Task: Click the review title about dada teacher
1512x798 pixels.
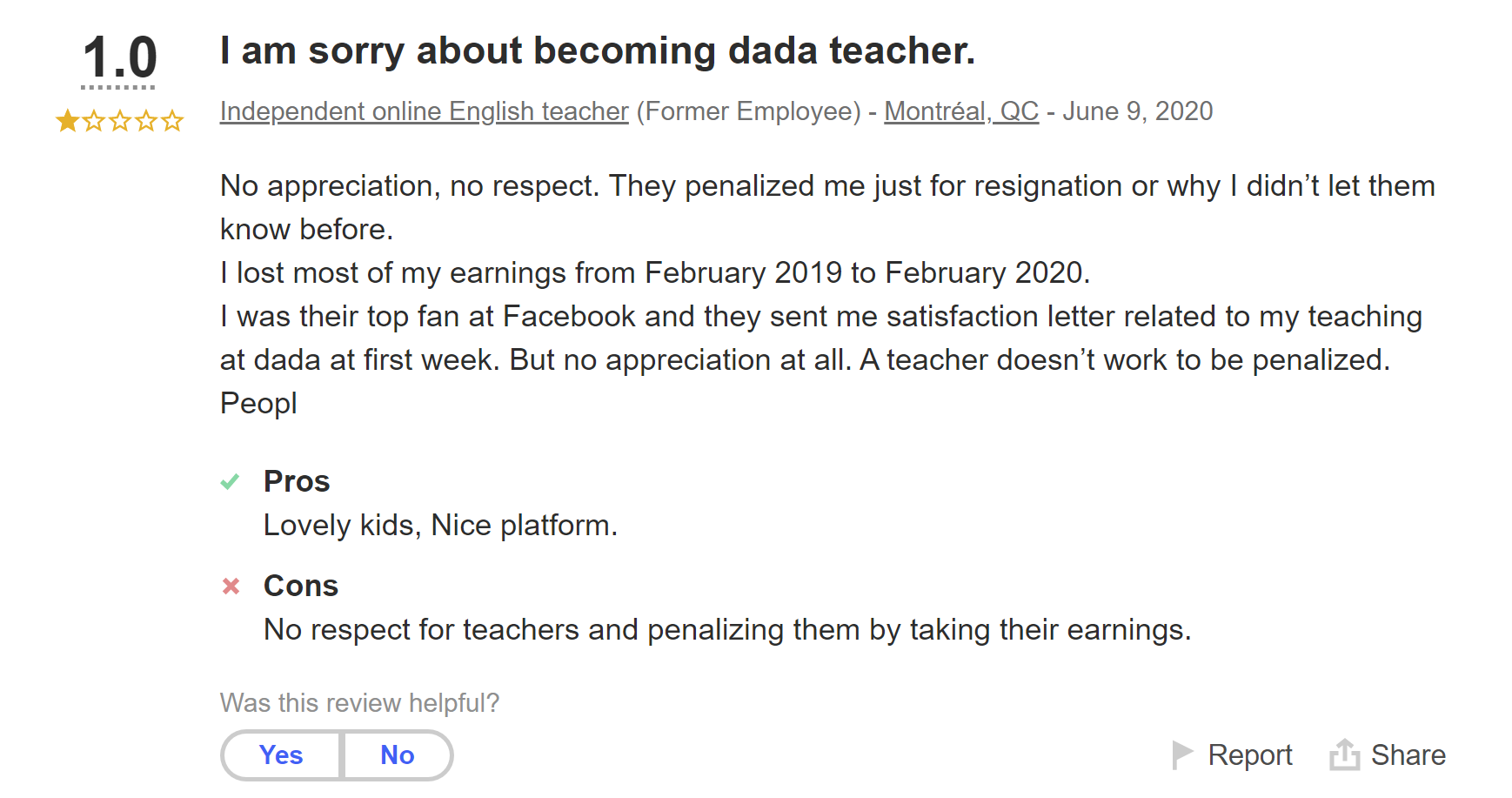Action: click(x=597, y=50)
